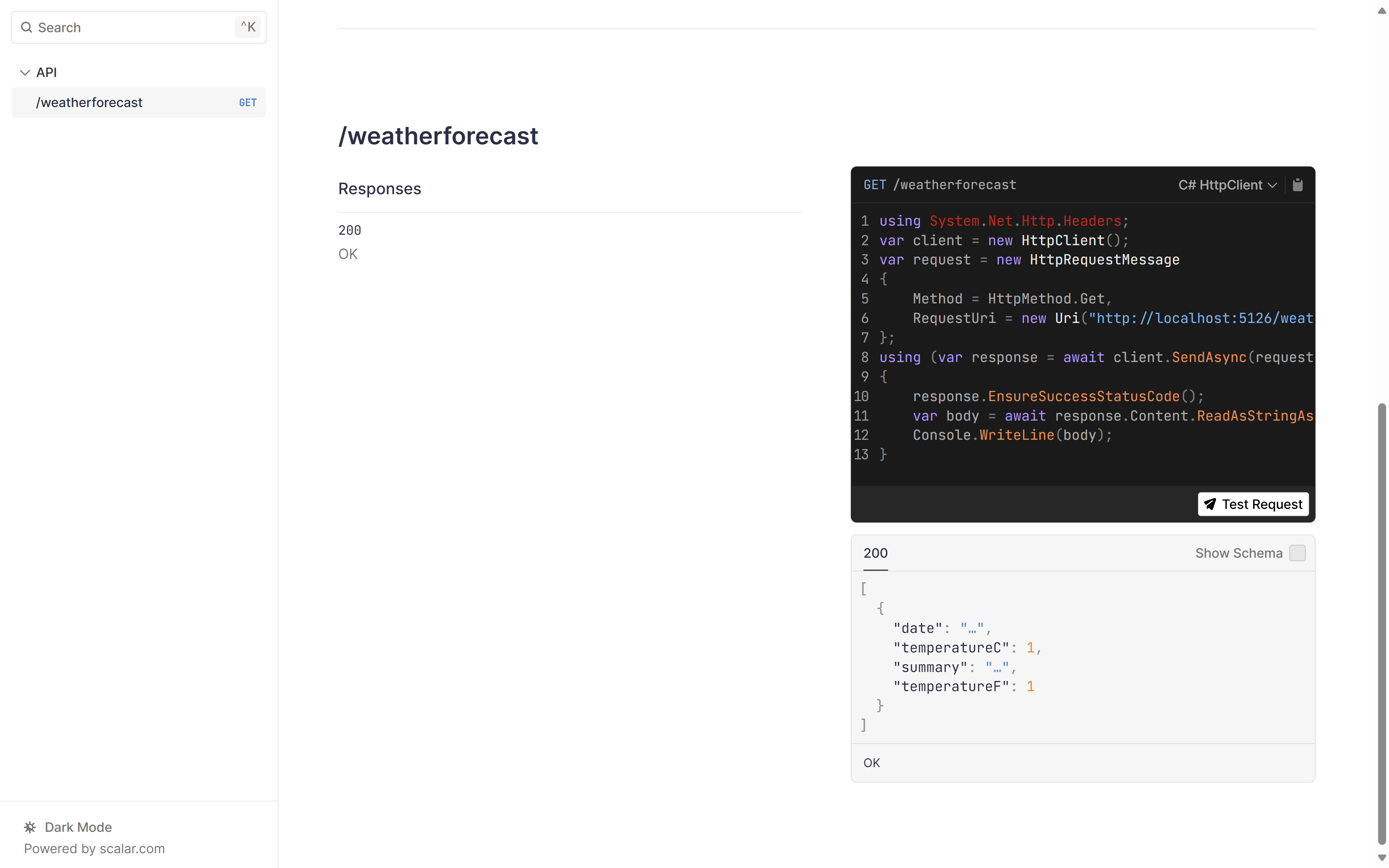Click the 200 response code under Responses

point(349,230)
